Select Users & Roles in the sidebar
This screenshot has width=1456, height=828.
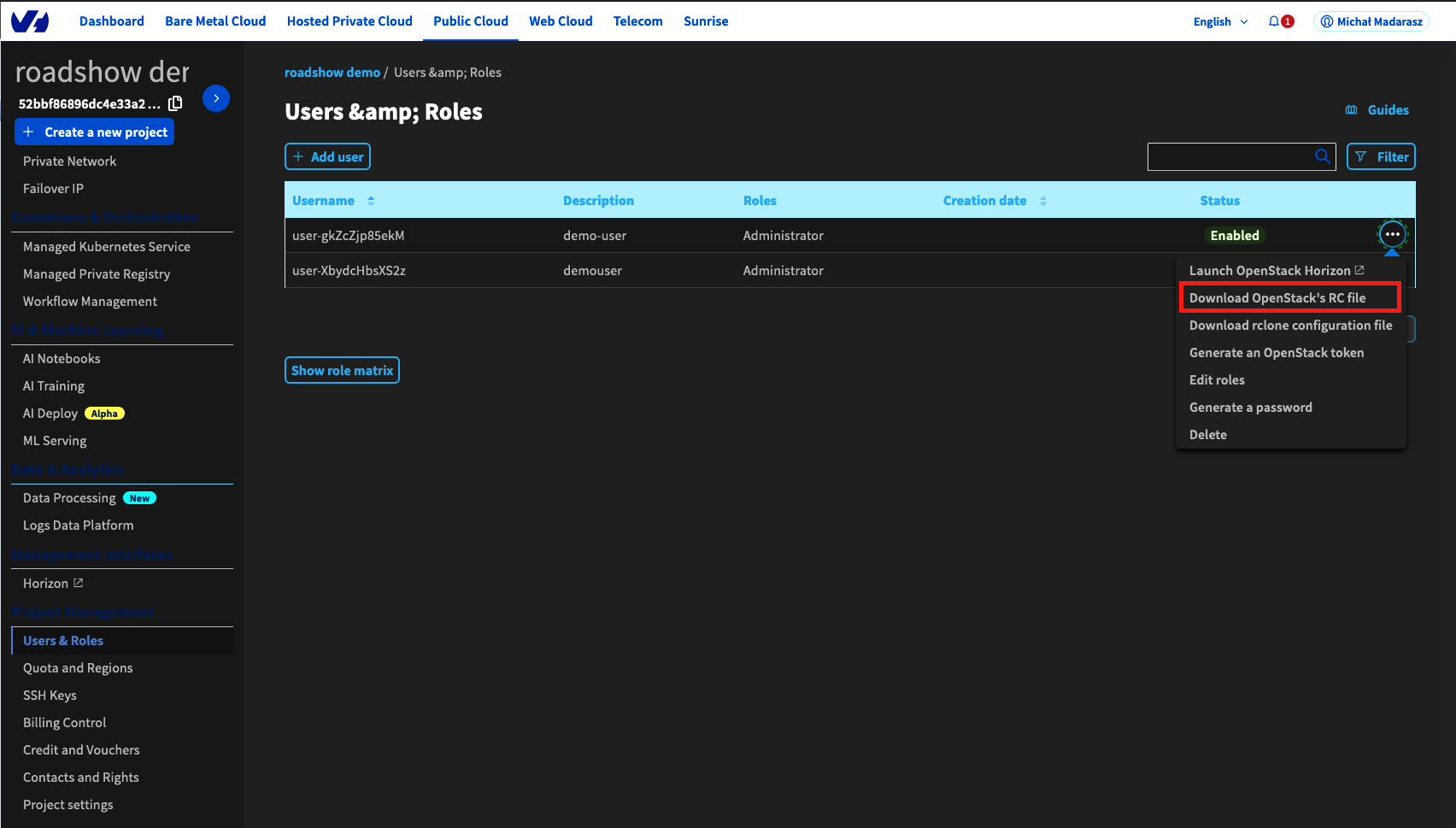[63, 640]
